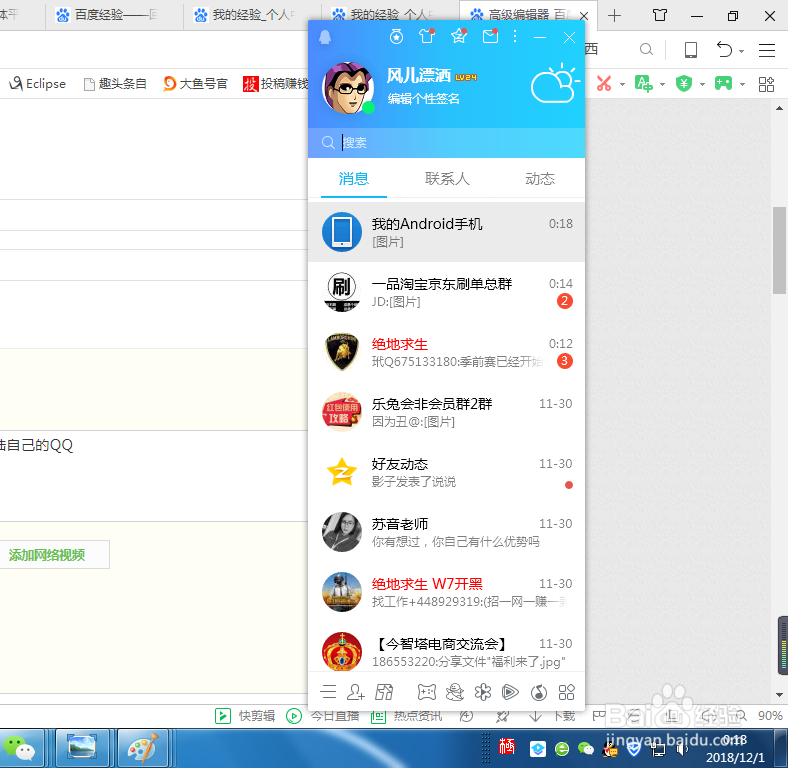The width and height of the screenshot is (788, 768).
Task: Switch to the first 我的经验_个人 tab
Action: (252, 15)
